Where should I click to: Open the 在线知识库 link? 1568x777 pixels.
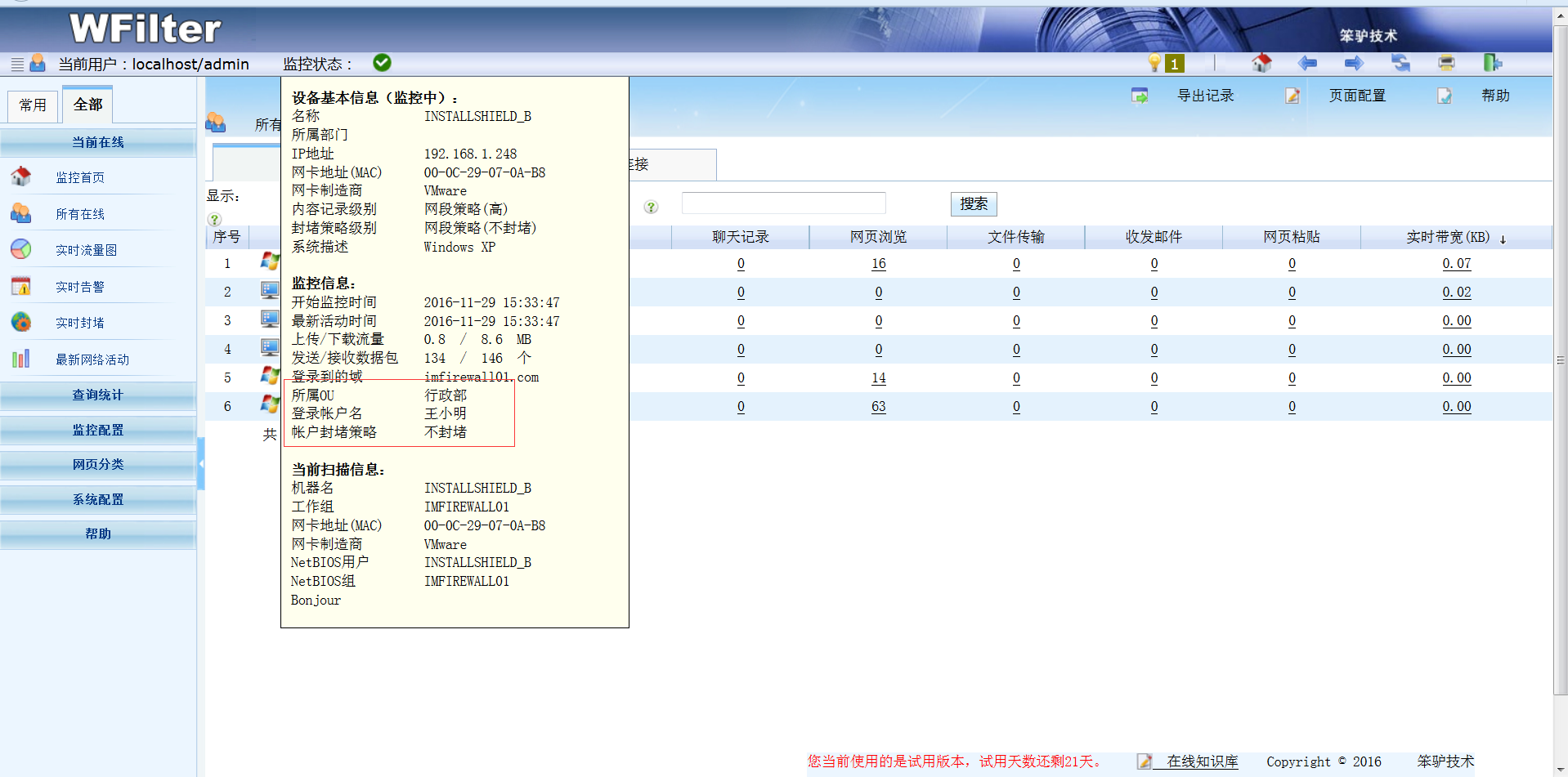(x=1202, y=761)
